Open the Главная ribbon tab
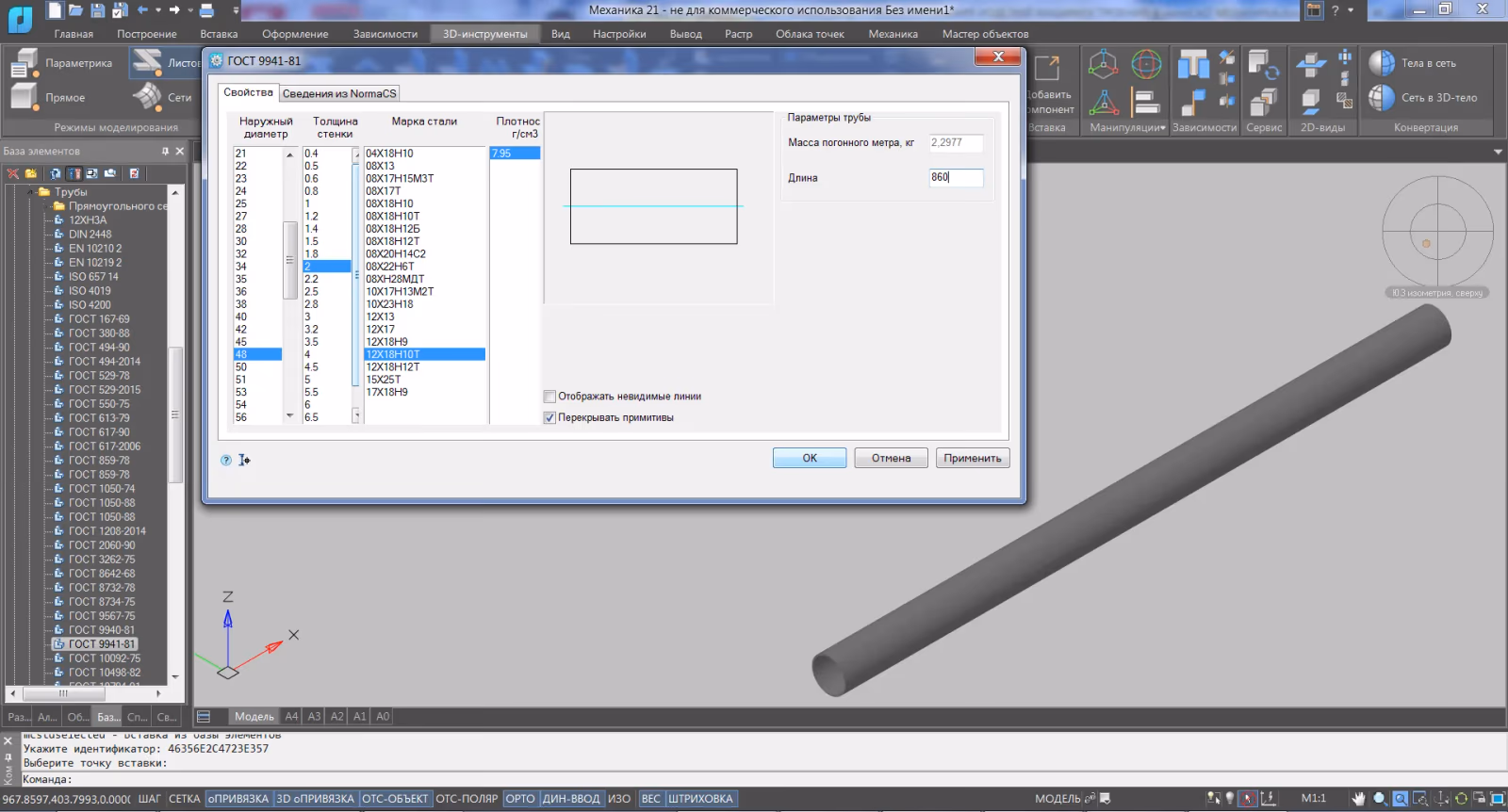 tap(74, 34)
